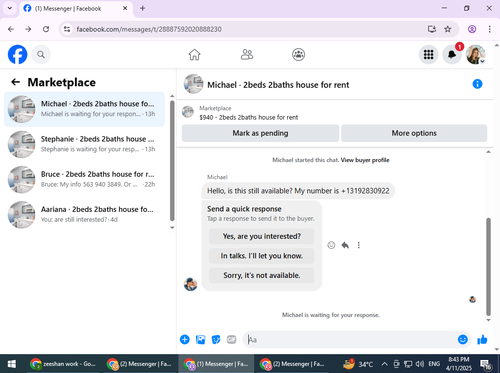Viewport: 500px width, 373px height.
Task: Click the address bar URL
Action: [149, 29]
